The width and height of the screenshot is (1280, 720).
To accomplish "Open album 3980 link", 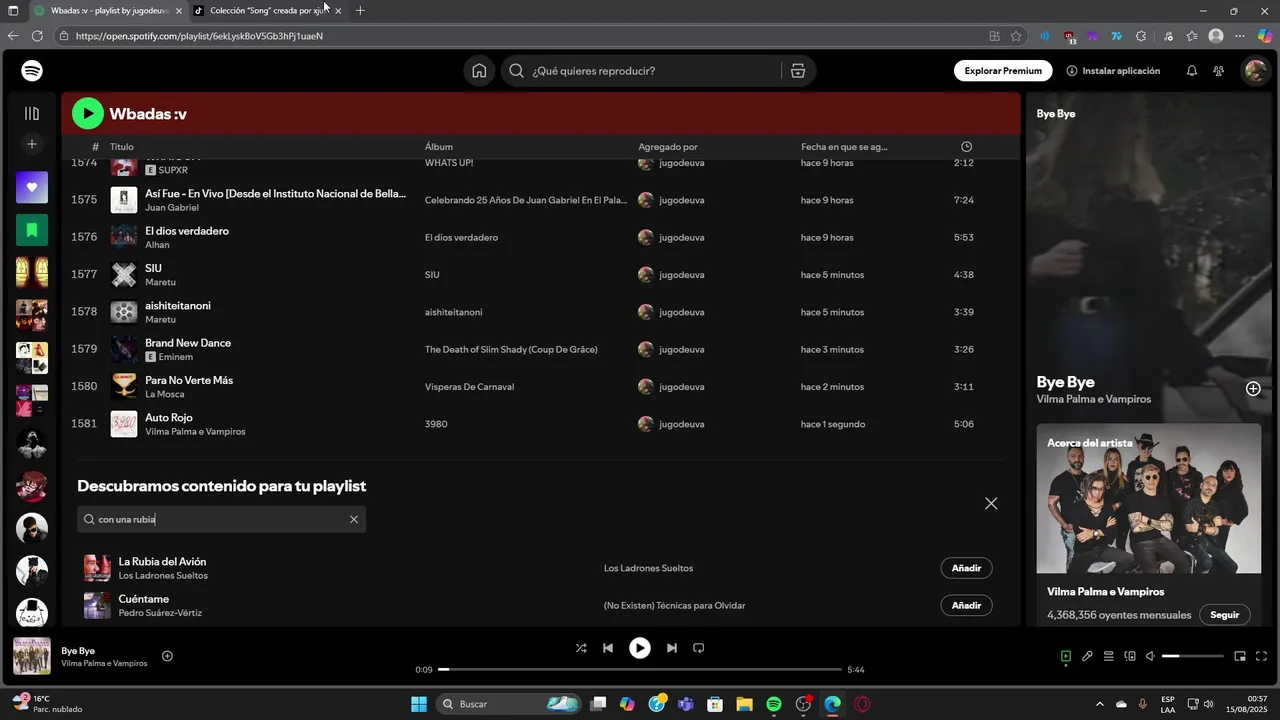I will 436,424.
